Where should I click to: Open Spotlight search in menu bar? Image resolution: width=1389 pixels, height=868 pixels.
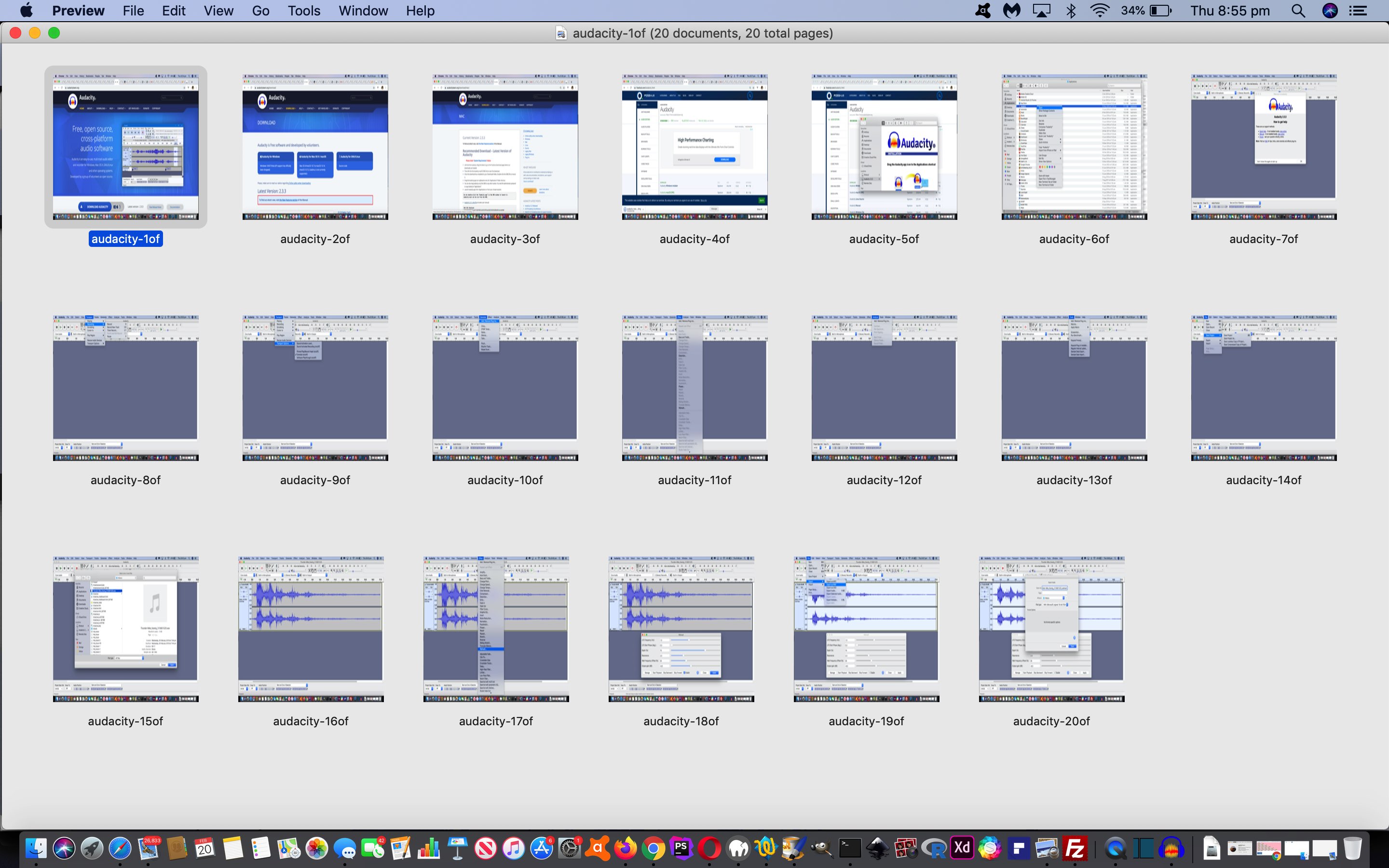click(1298, 10)
